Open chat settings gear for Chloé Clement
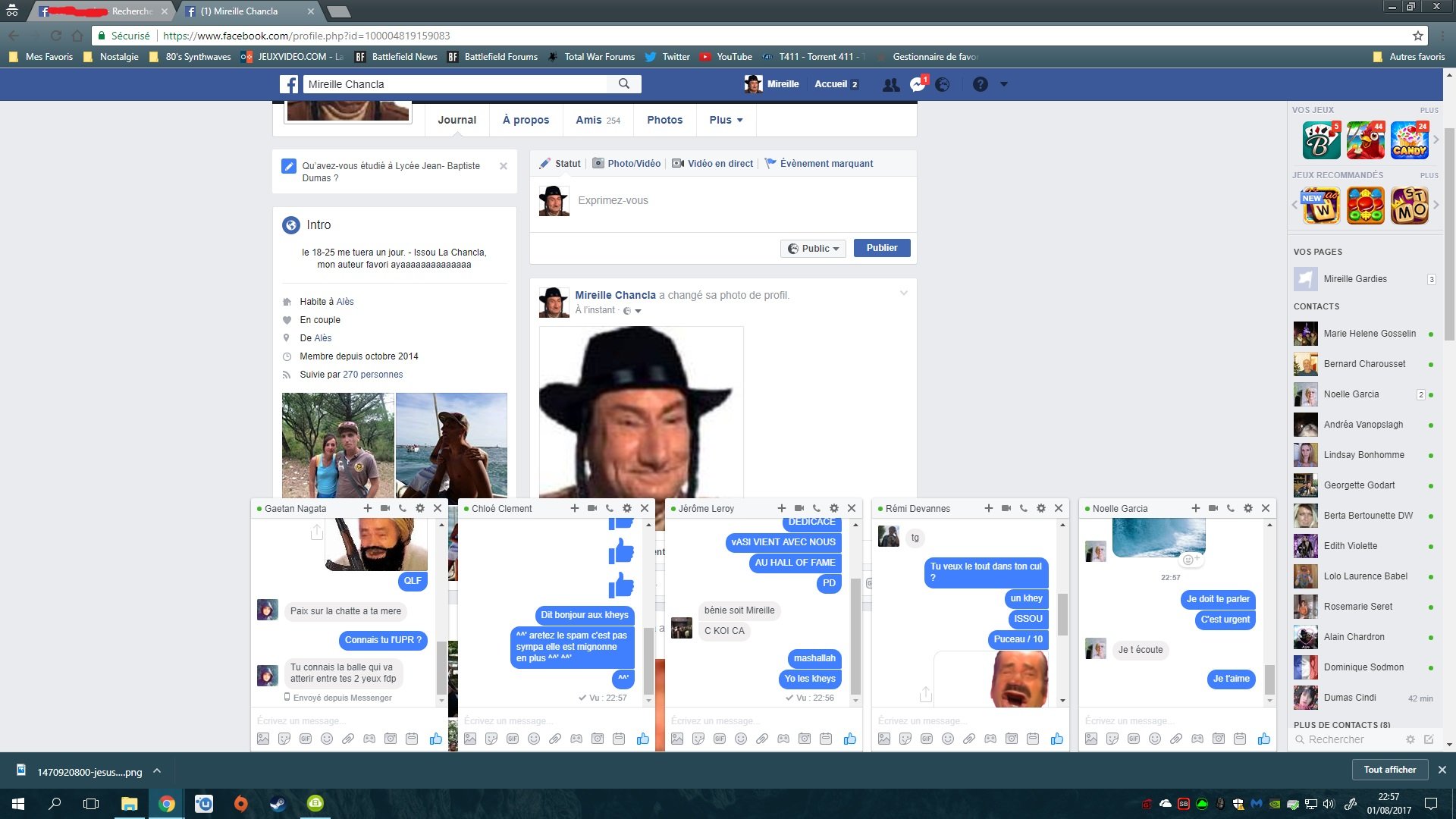The image size is (1456, 819). click(x=627, y=508)
